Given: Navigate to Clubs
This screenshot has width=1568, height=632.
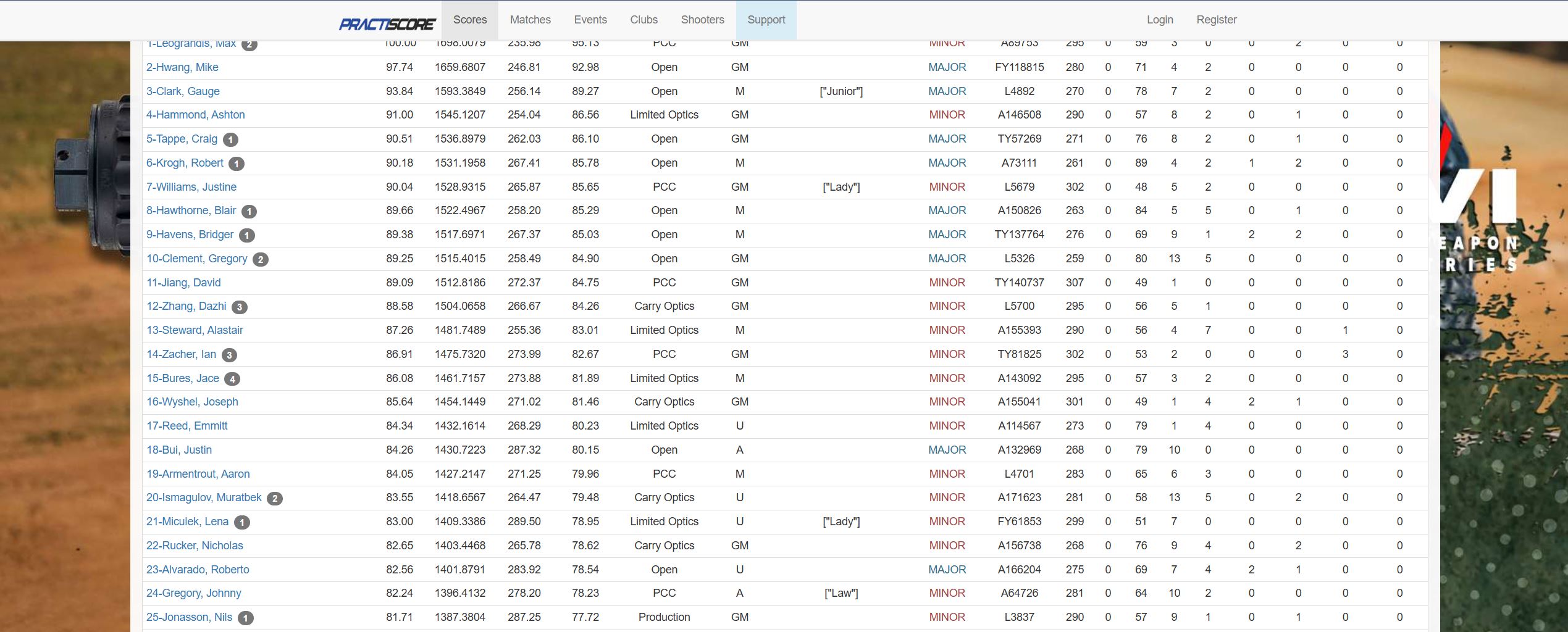Looking at the screenshot, I should 644,20.
